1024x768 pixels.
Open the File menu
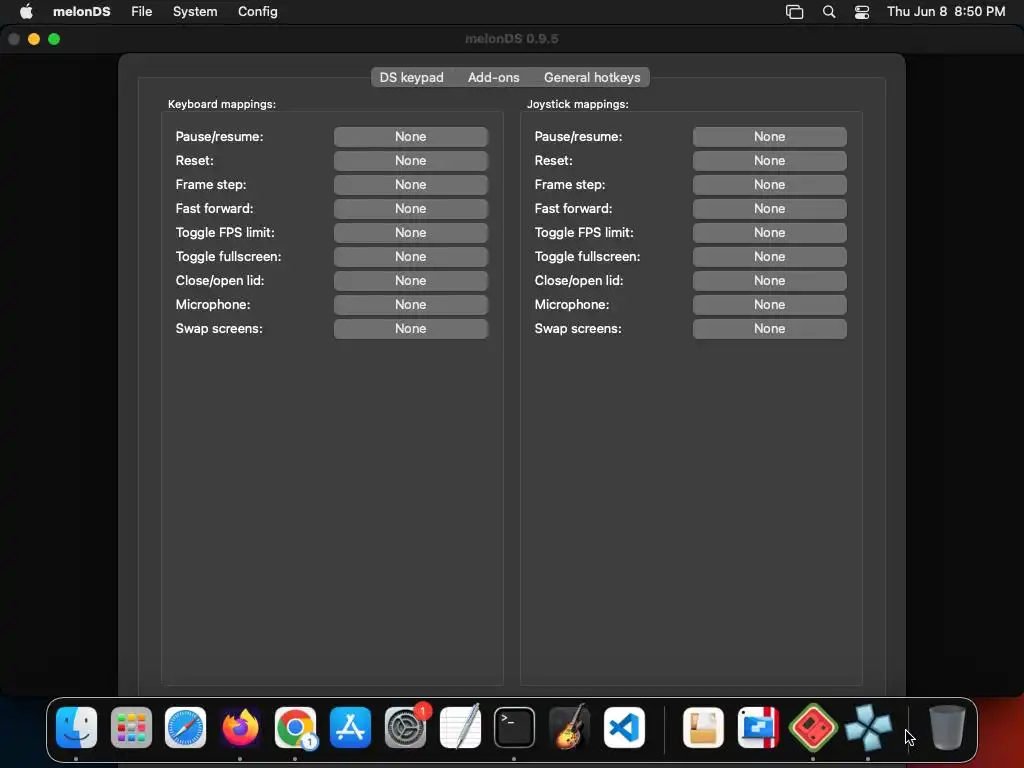coord(142,12)
